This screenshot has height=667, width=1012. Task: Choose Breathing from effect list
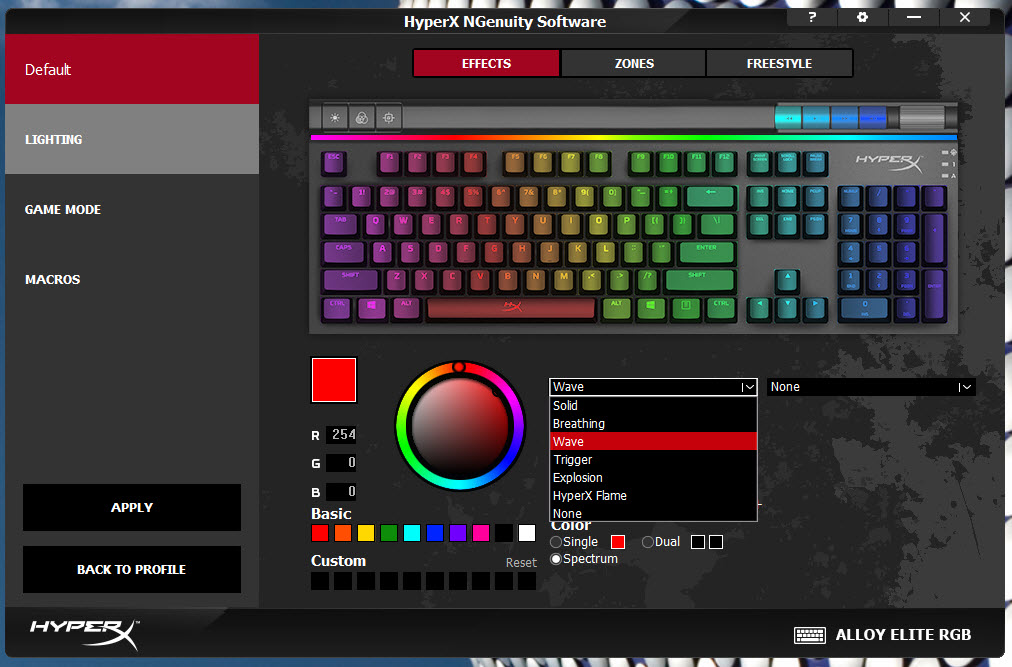point(653,424)
